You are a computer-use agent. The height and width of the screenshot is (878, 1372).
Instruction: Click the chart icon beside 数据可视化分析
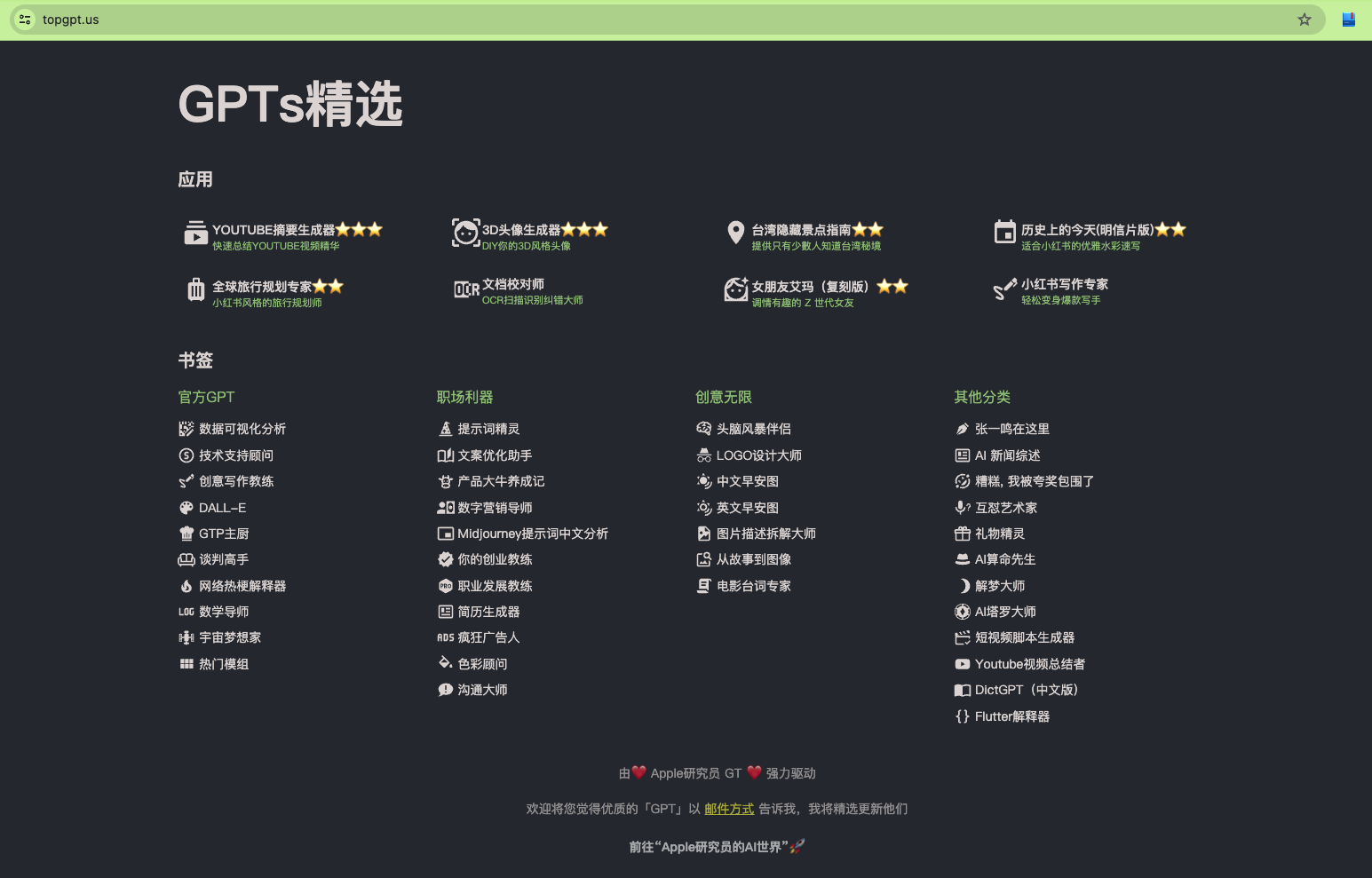(186, 429)
